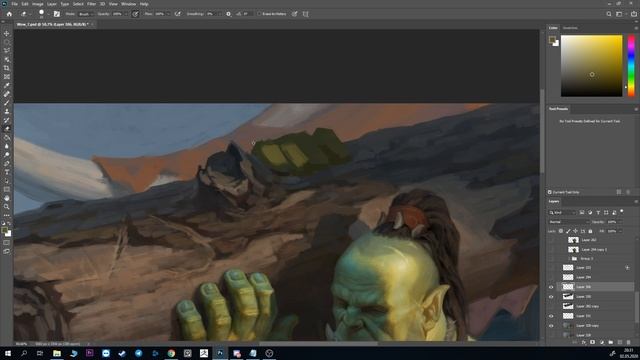
Task: Pick a color in the color field
Action: 591,66
